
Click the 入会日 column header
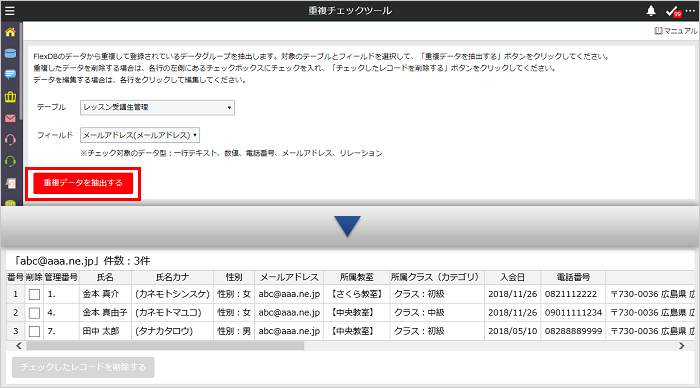click(x=512, y=277)
